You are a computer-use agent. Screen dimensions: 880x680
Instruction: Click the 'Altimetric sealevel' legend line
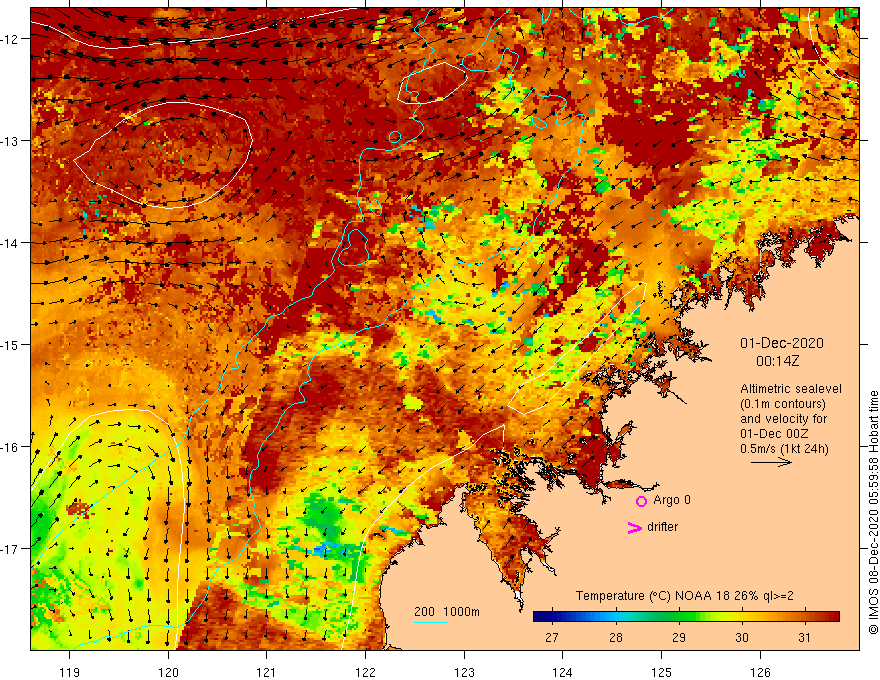[790, 389]
